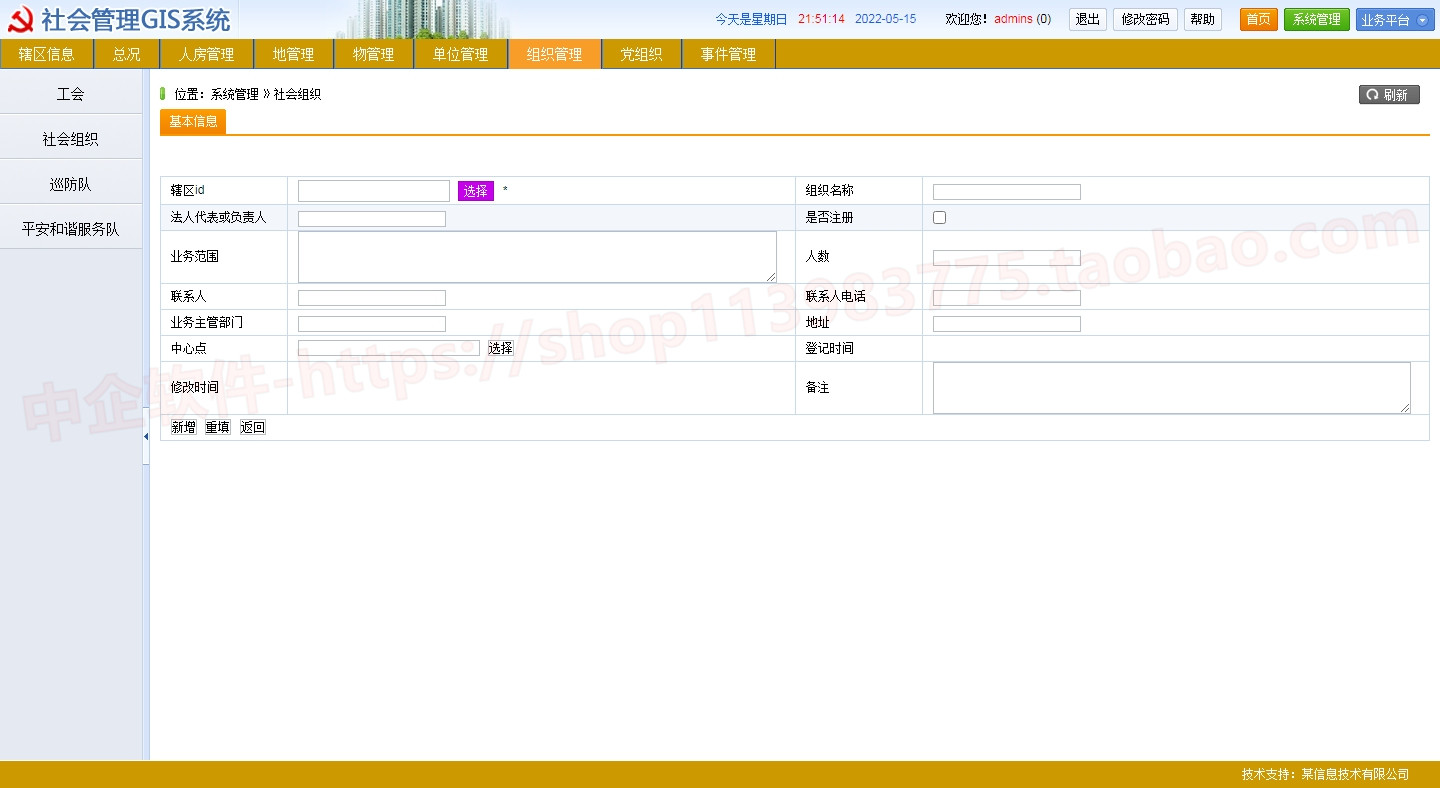Screen dimensions: 1440x788
Task: Click into the 业务范围 text area
Action: (537, 257)
